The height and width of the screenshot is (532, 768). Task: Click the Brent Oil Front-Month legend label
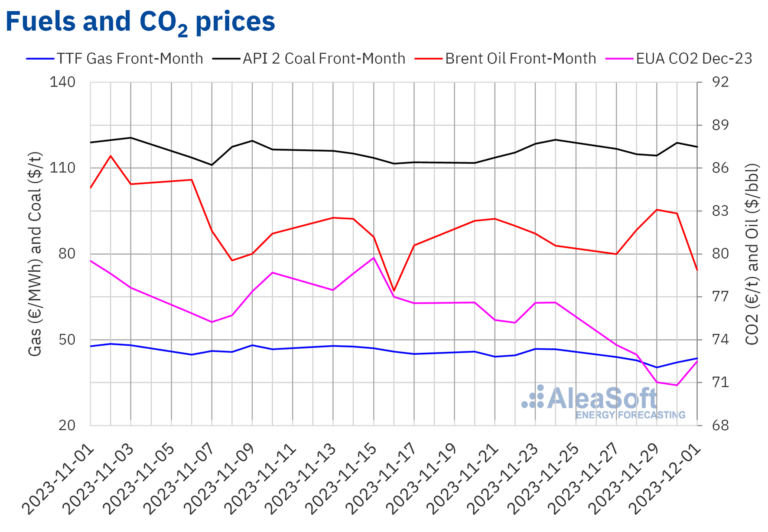(521, 59)
